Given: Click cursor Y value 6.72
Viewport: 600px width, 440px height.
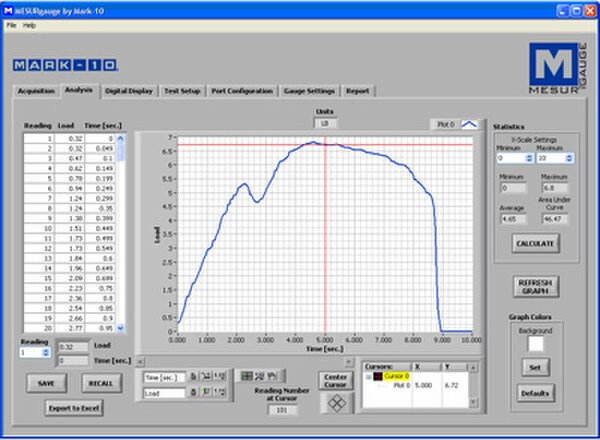Looking at the screenshot, I should coord(451,385).
